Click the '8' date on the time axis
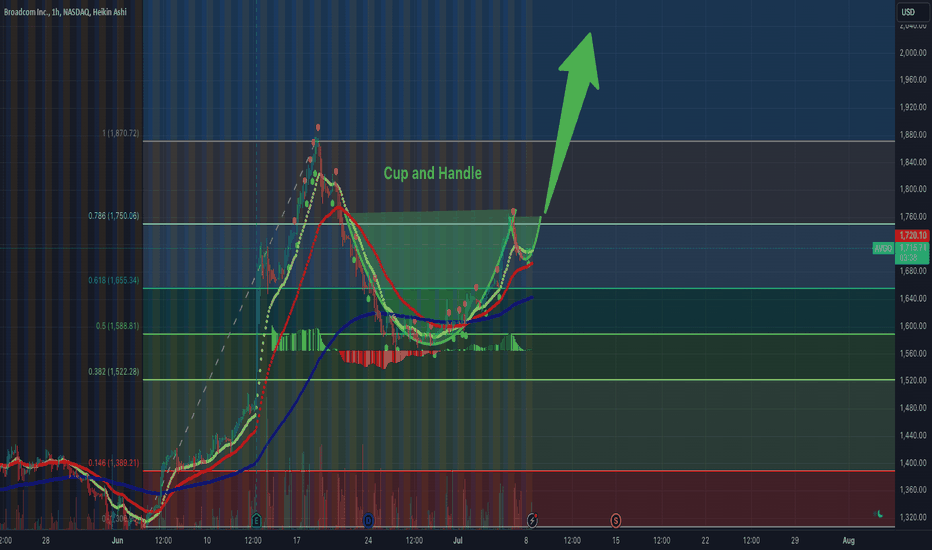Viewport: 932px width, 550px height. point(526,540)
